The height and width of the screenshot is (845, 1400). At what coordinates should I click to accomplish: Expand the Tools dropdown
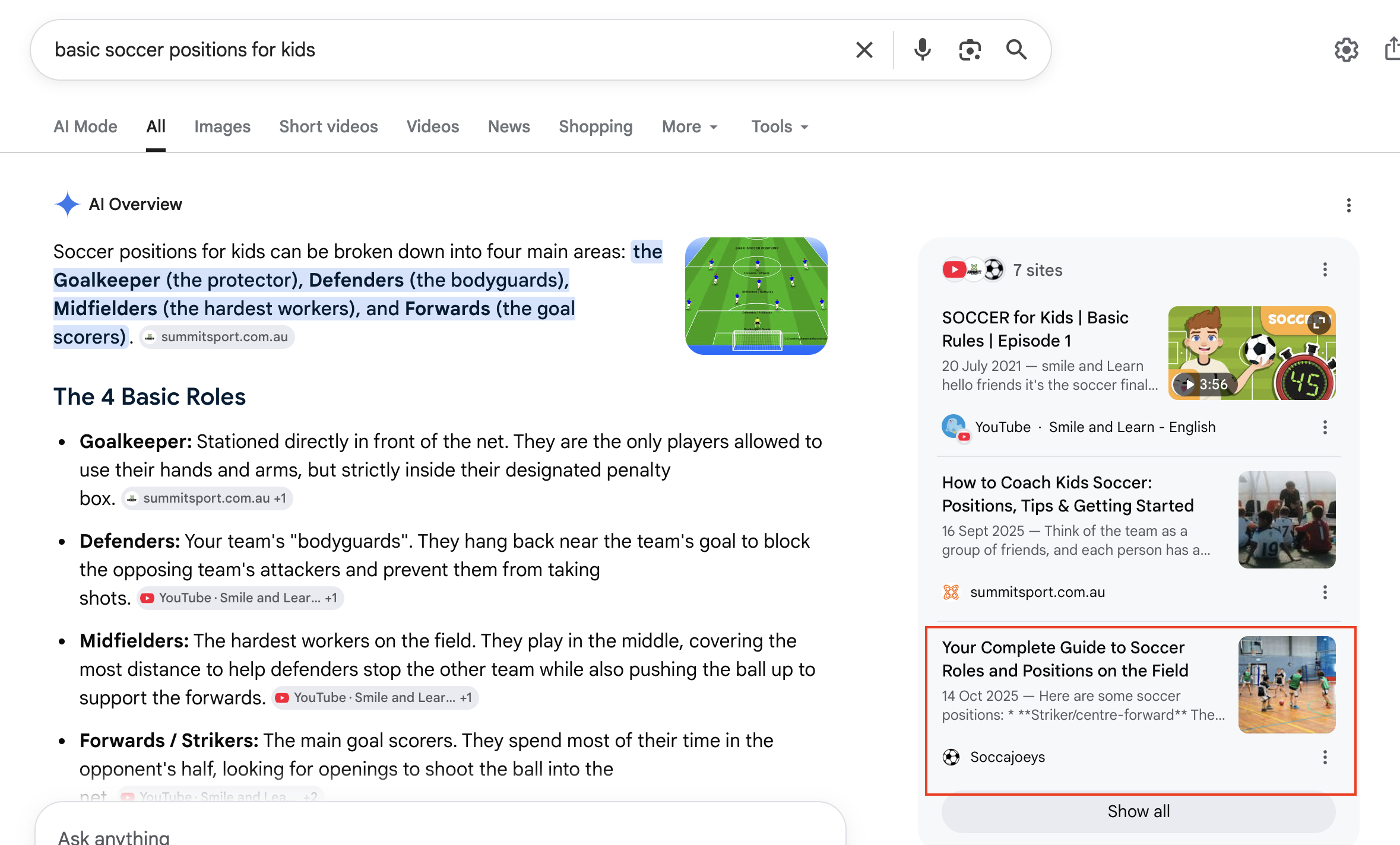click(780, 126)
